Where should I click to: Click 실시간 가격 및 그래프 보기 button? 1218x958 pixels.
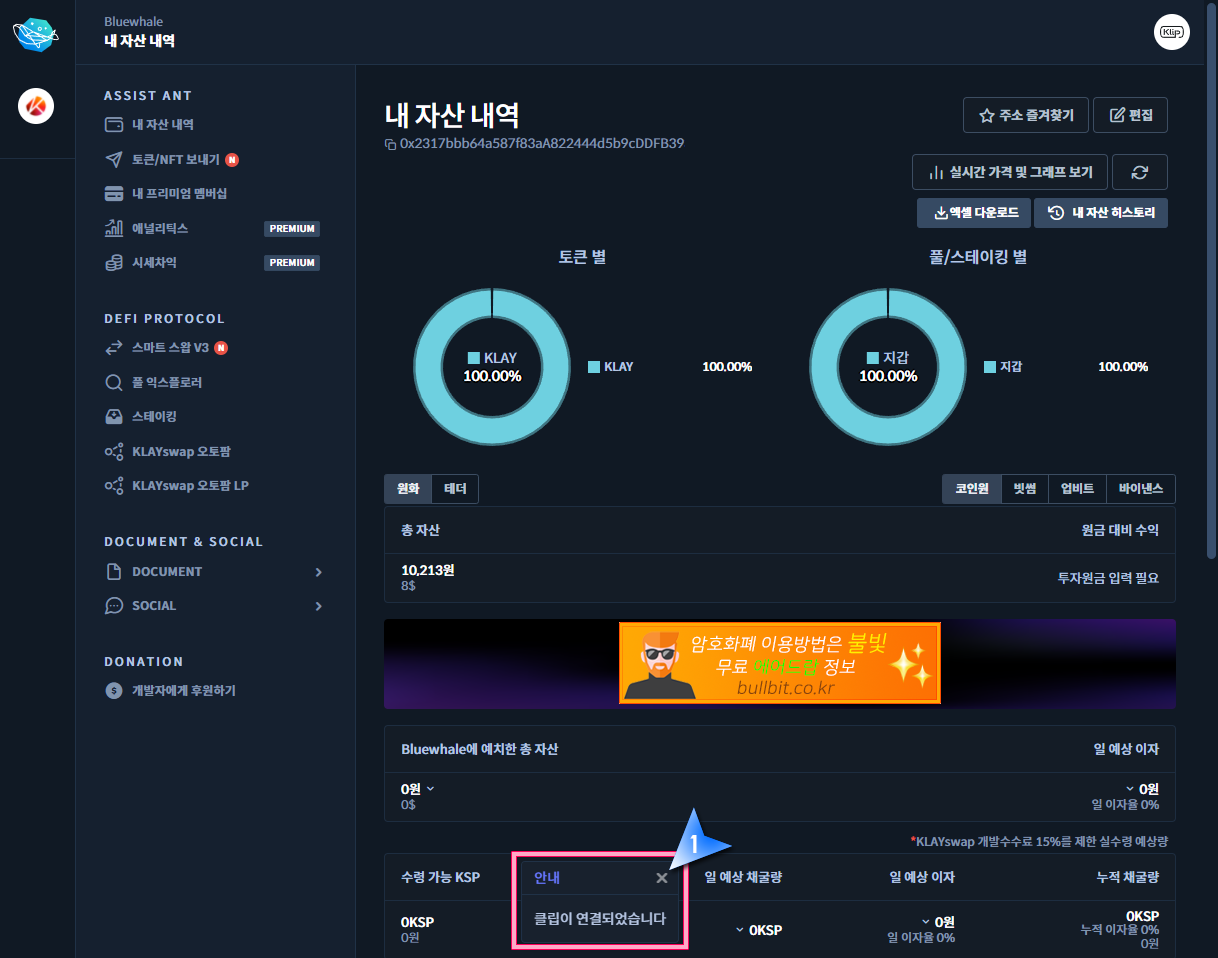coord(1009,172)
